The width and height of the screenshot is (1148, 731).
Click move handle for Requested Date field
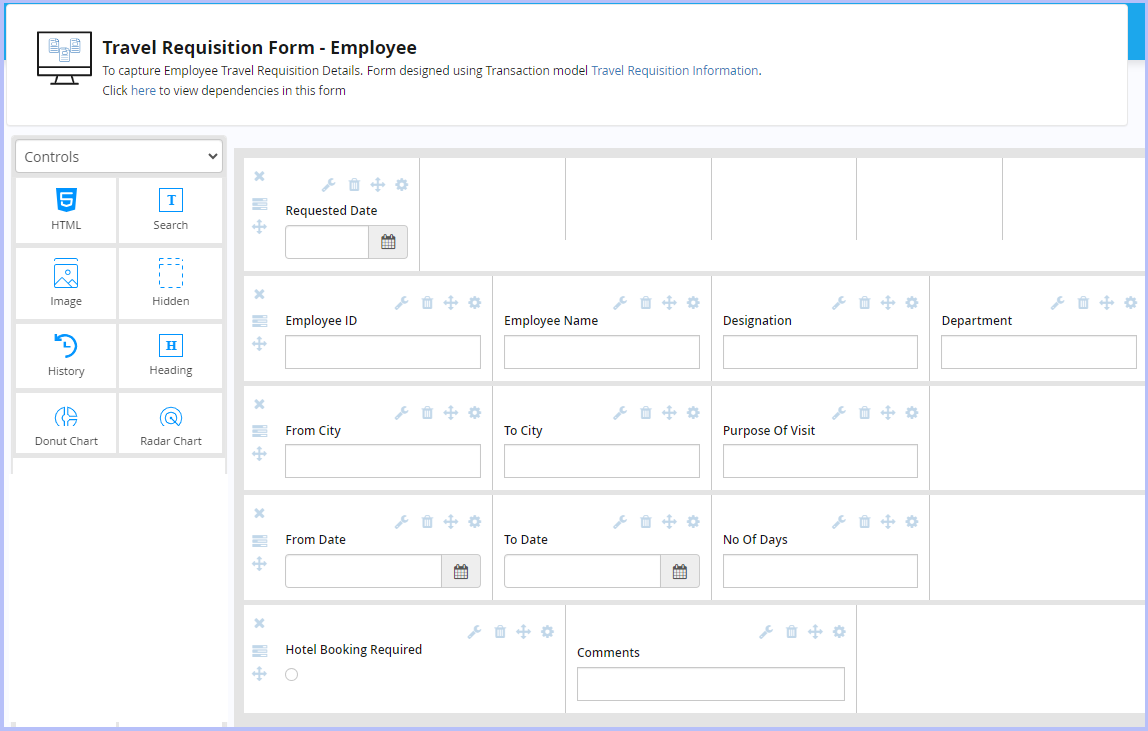378,185
